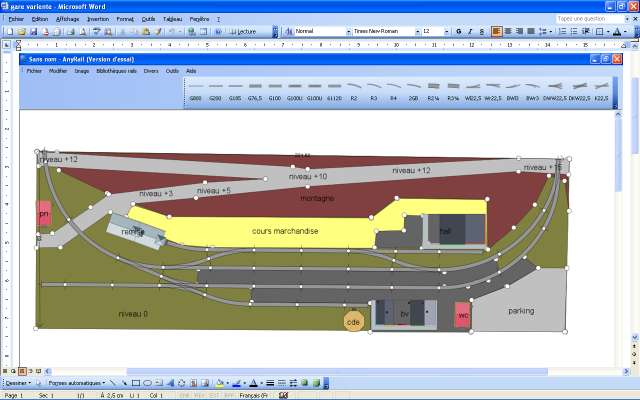Open the Dessiner drawing menu button

[18, 383]
